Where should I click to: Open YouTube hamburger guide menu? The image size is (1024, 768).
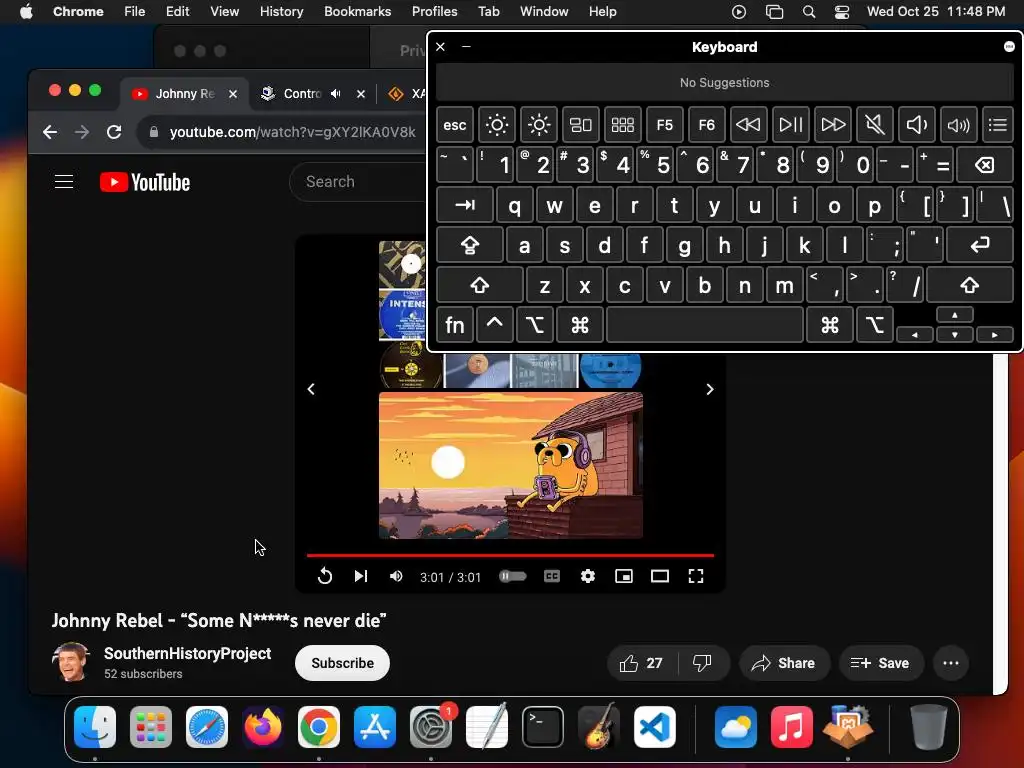click(64, 182)
